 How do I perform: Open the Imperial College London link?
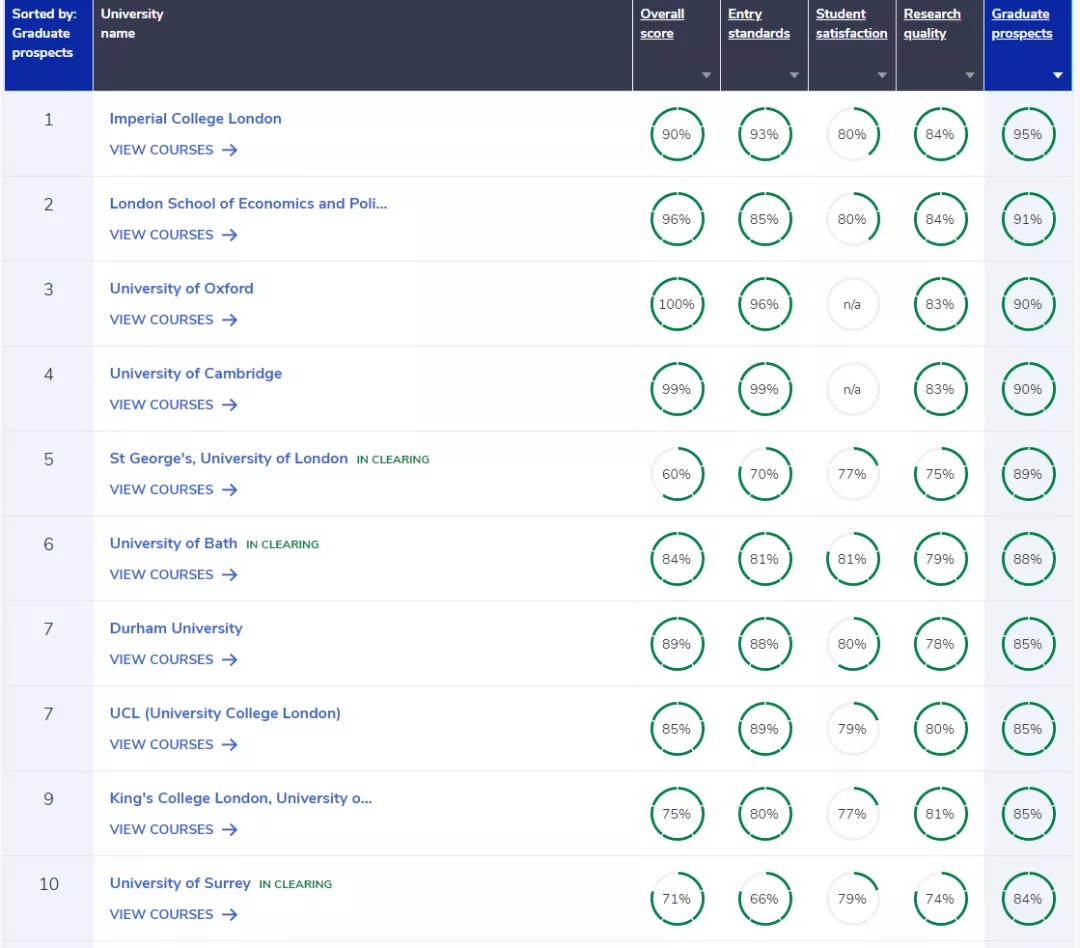tap(196, 118)
